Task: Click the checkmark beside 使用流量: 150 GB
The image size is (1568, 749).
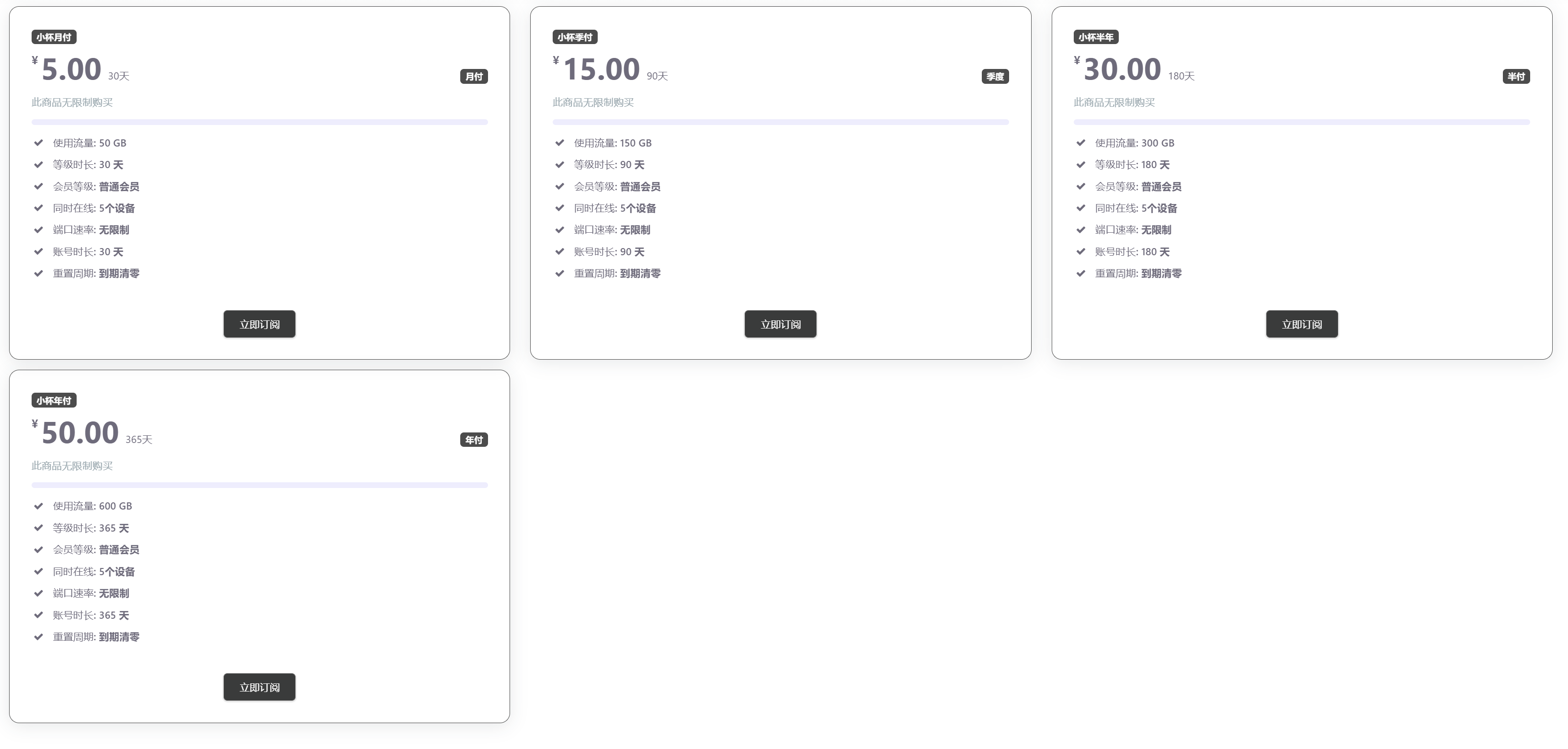Action: point(559,143)
